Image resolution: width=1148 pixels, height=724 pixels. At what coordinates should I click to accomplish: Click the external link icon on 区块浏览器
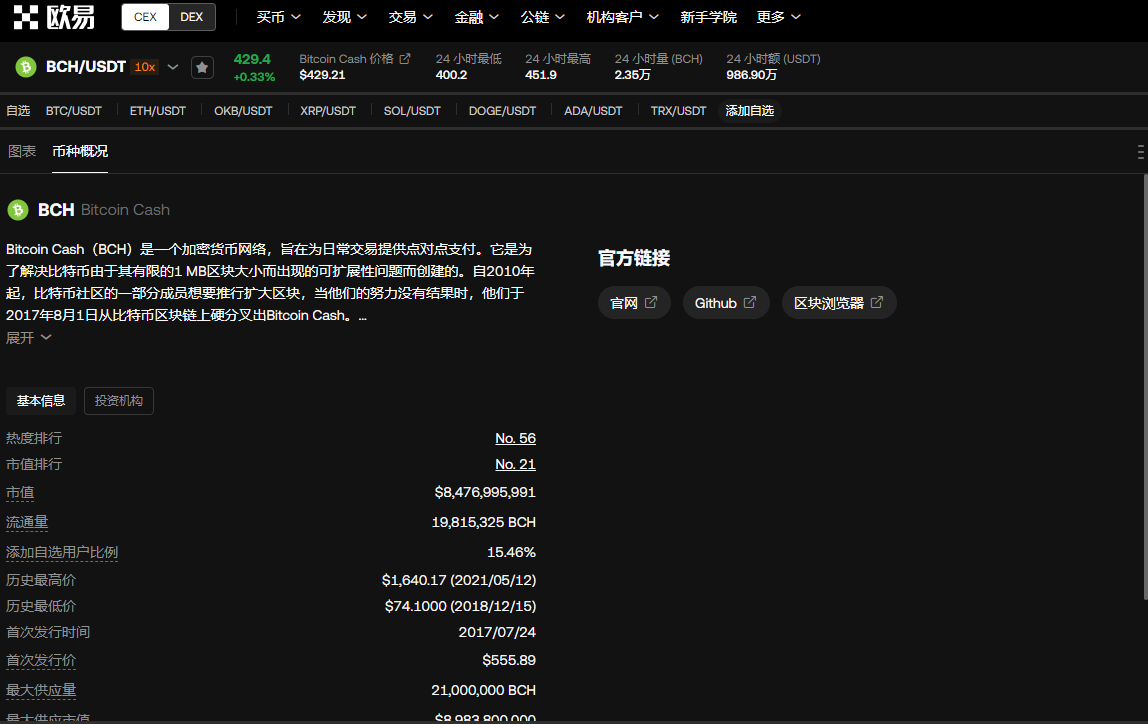pos(876,302)
